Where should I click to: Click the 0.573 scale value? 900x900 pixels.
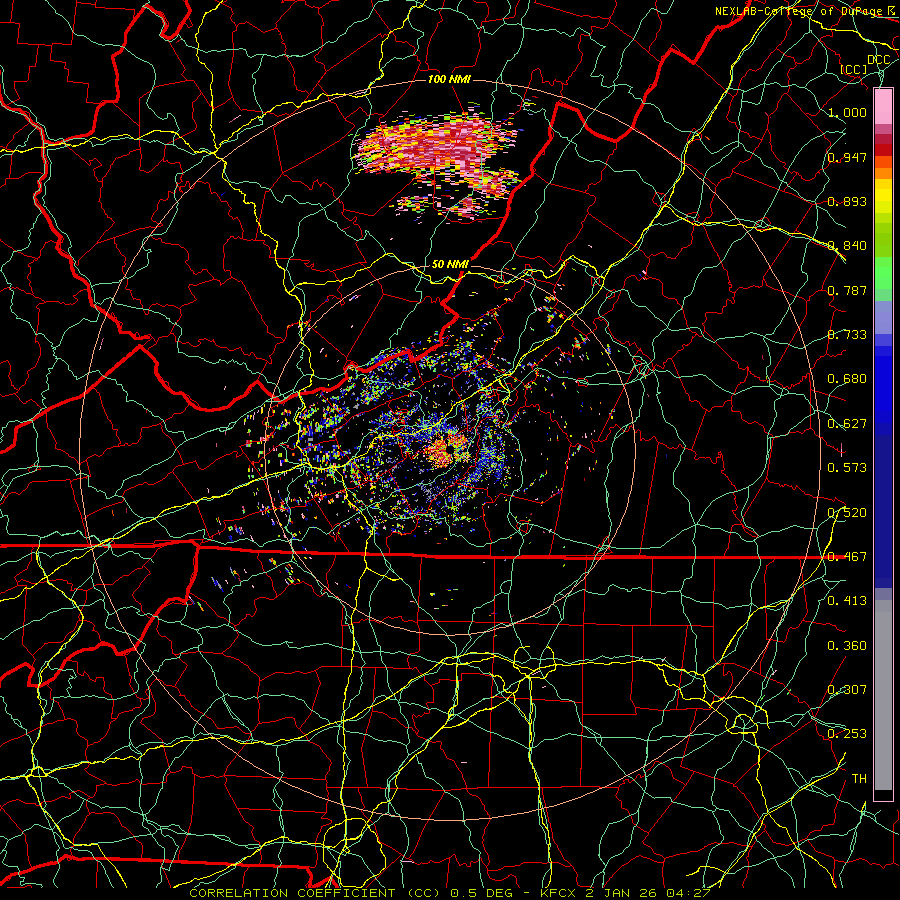(x=847, y=468)
